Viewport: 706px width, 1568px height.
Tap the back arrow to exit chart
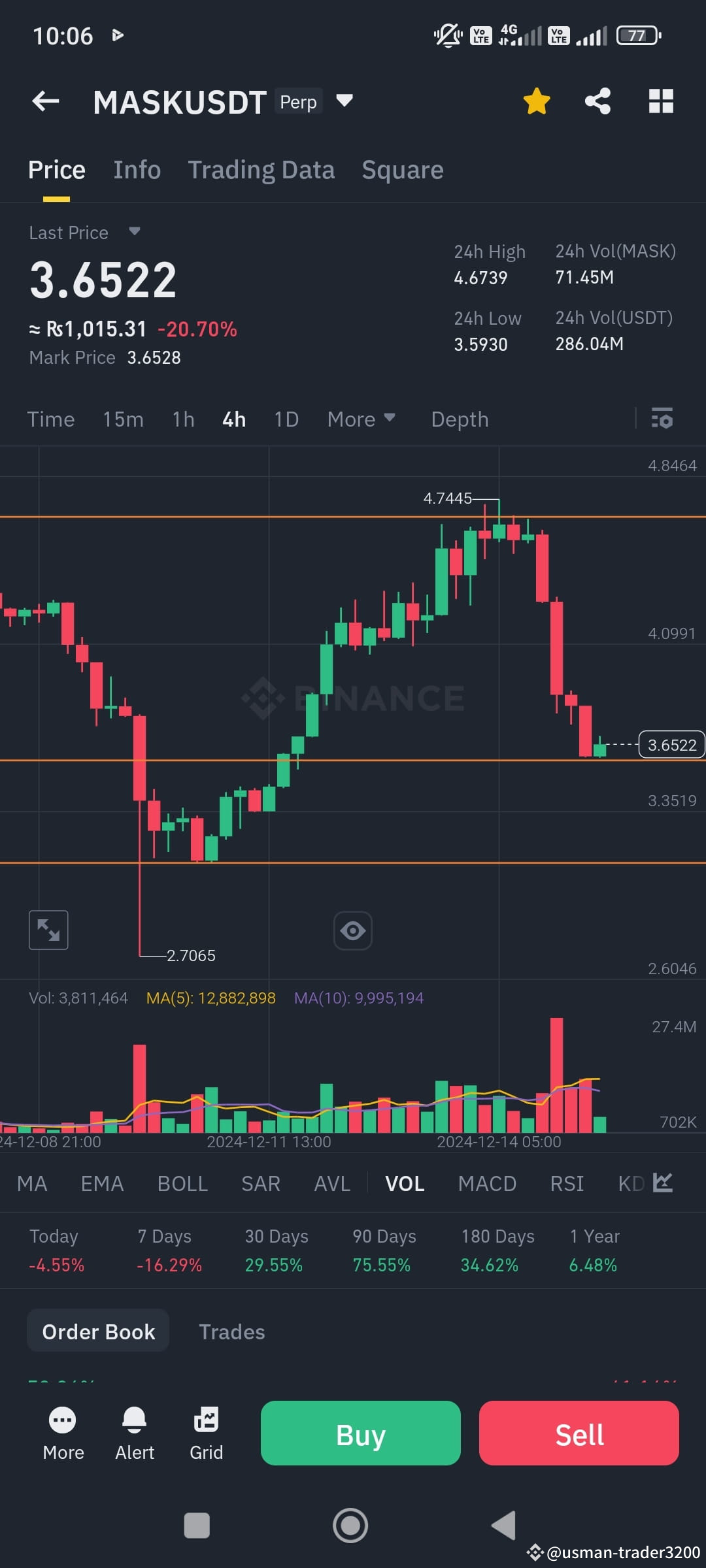tap(44, 101)
